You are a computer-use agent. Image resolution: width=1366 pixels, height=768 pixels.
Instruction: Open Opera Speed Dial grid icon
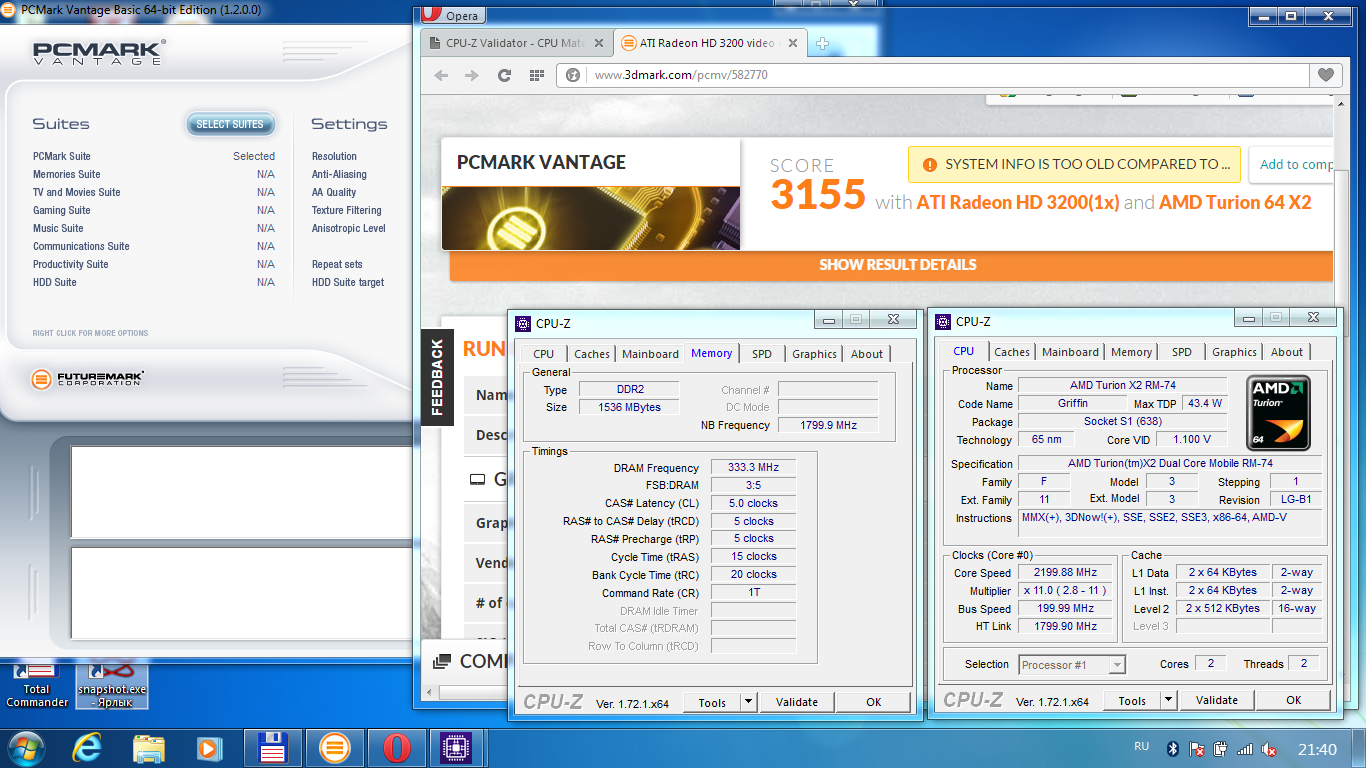click(536, 75)
